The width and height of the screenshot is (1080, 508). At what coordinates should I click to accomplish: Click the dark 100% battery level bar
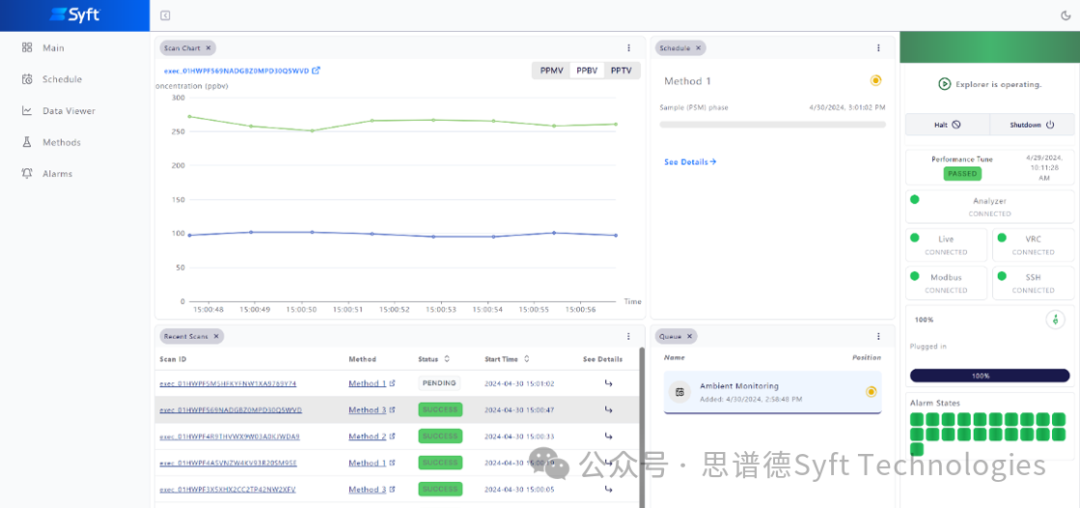tap(990, 376)
